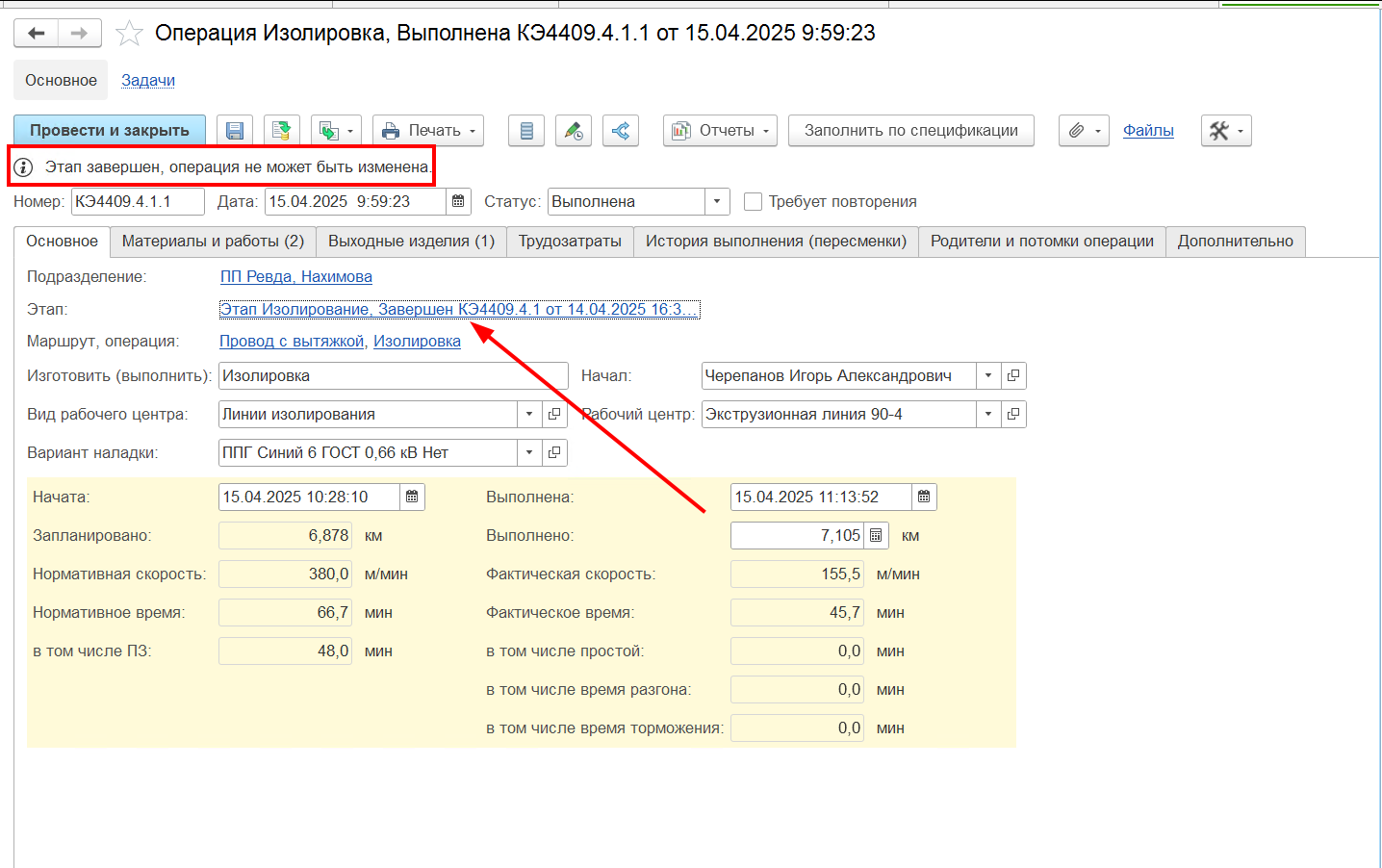Go back with the left arrow button
The width and height of the screenshot is (1382, 868).
coord(37,34)
